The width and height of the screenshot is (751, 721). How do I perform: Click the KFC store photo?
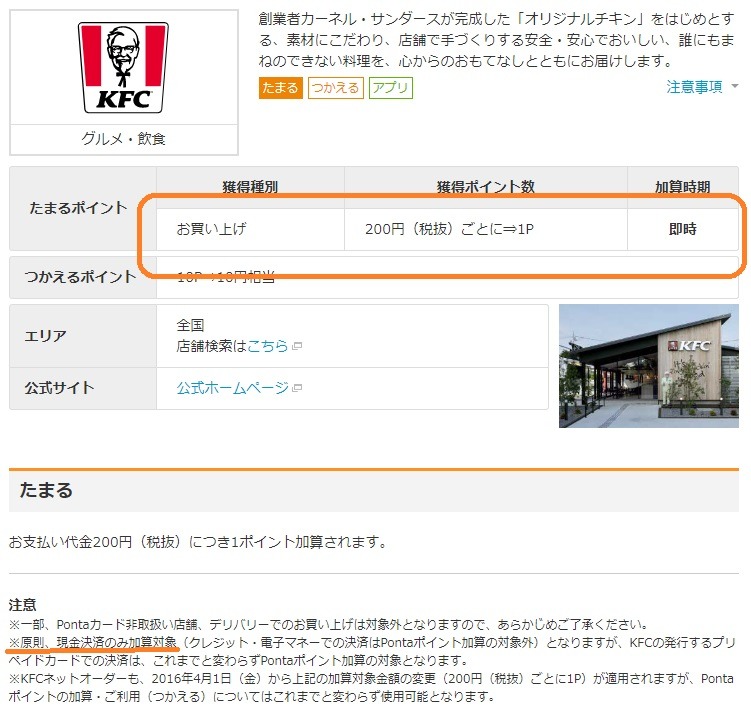(649, 366)
